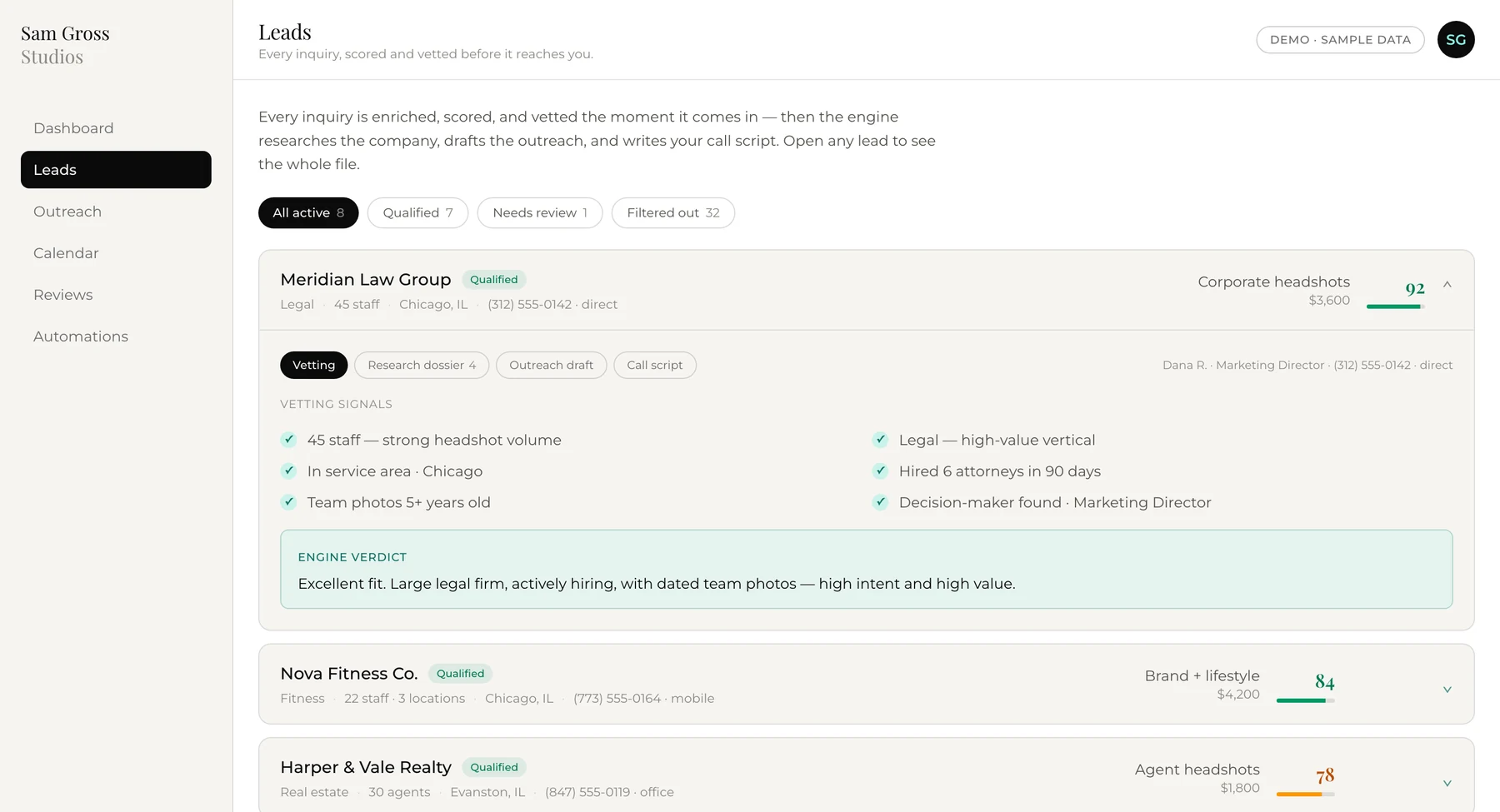Click the Meridian Law Group score bar

[x=1396, y=307]
